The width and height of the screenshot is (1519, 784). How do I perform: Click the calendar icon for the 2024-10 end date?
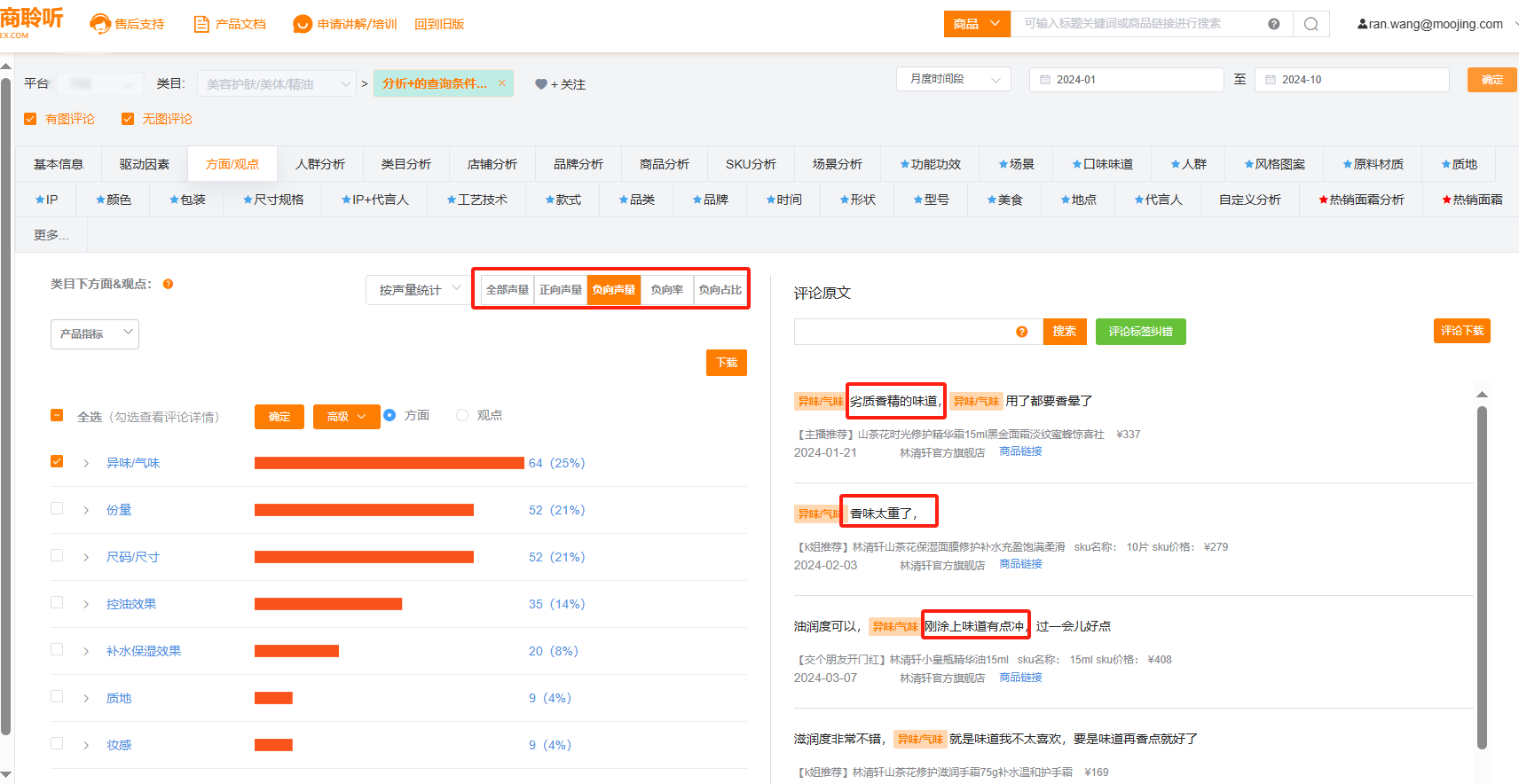point(1271,80)
